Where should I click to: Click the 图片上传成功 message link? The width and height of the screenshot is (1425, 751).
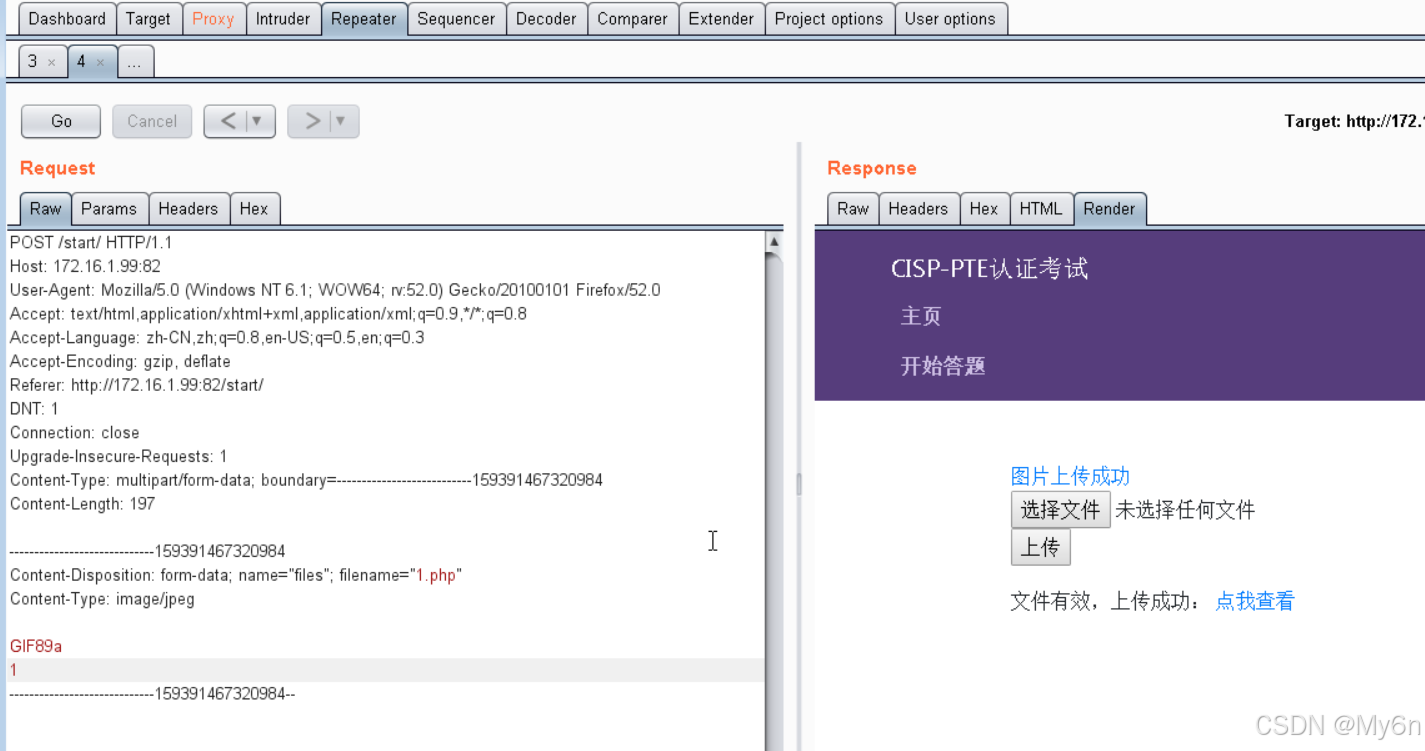1070,476
